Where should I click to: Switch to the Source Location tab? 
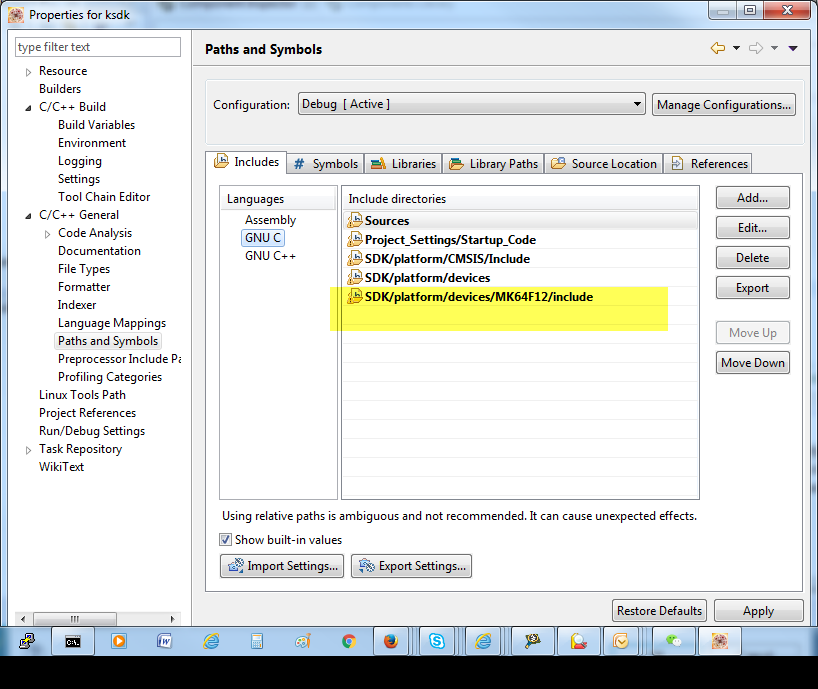(604, 164)
